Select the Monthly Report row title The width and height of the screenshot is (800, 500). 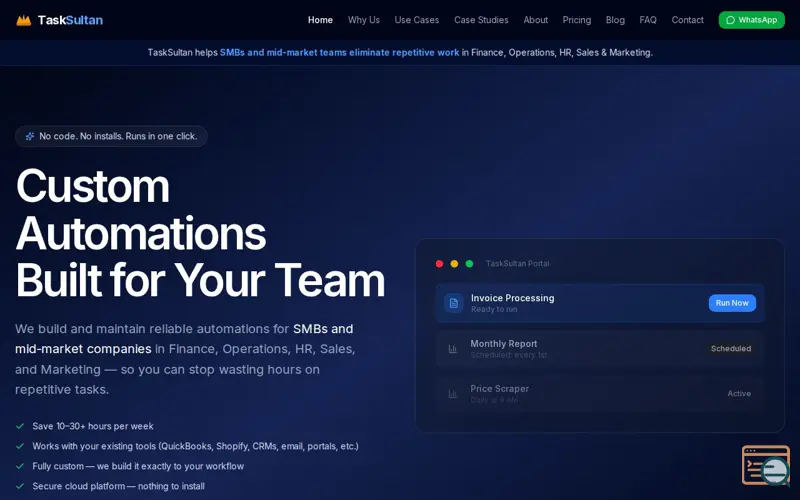(504, 344)
